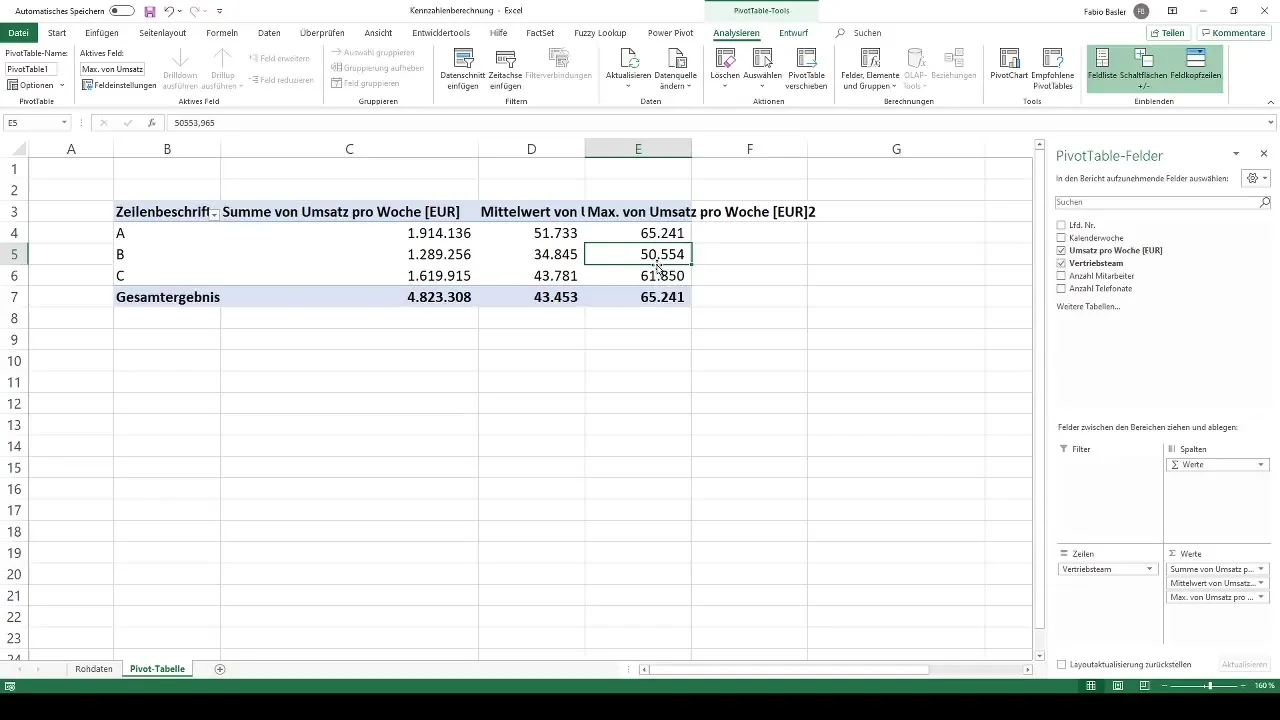Open the Name Box dropdown arrow
Screen dimensions: 1280x720
pyautogui.click(x=64, y=123)
